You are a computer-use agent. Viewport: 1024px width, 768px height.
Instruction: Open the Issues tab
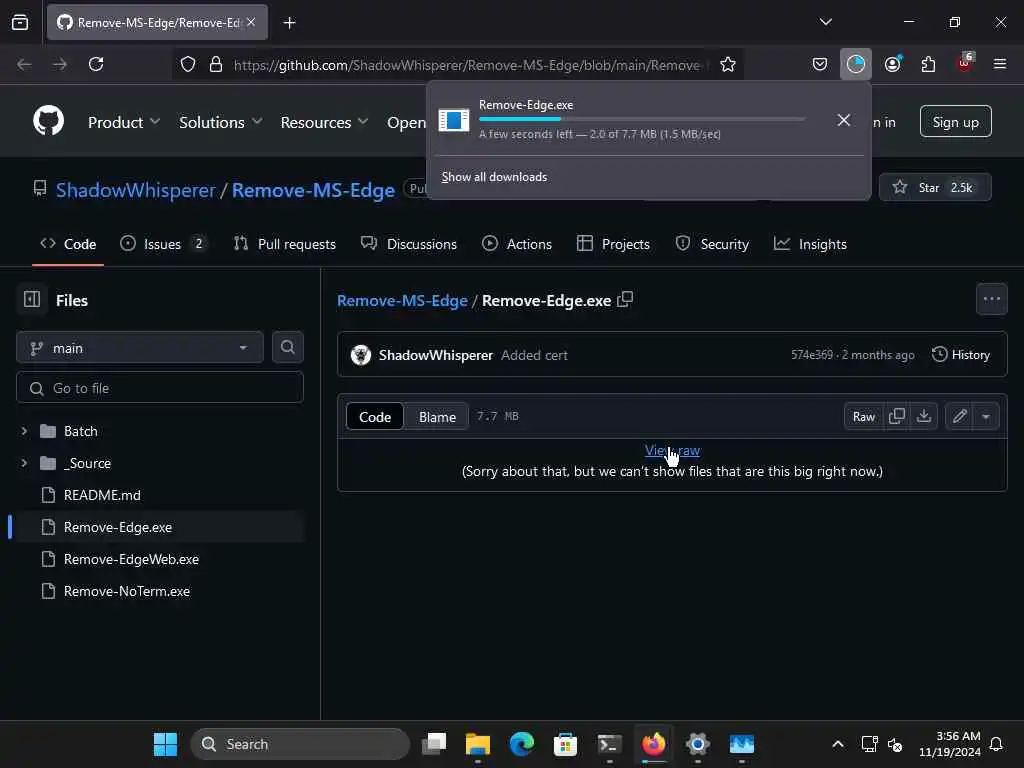tap(164, 244)
